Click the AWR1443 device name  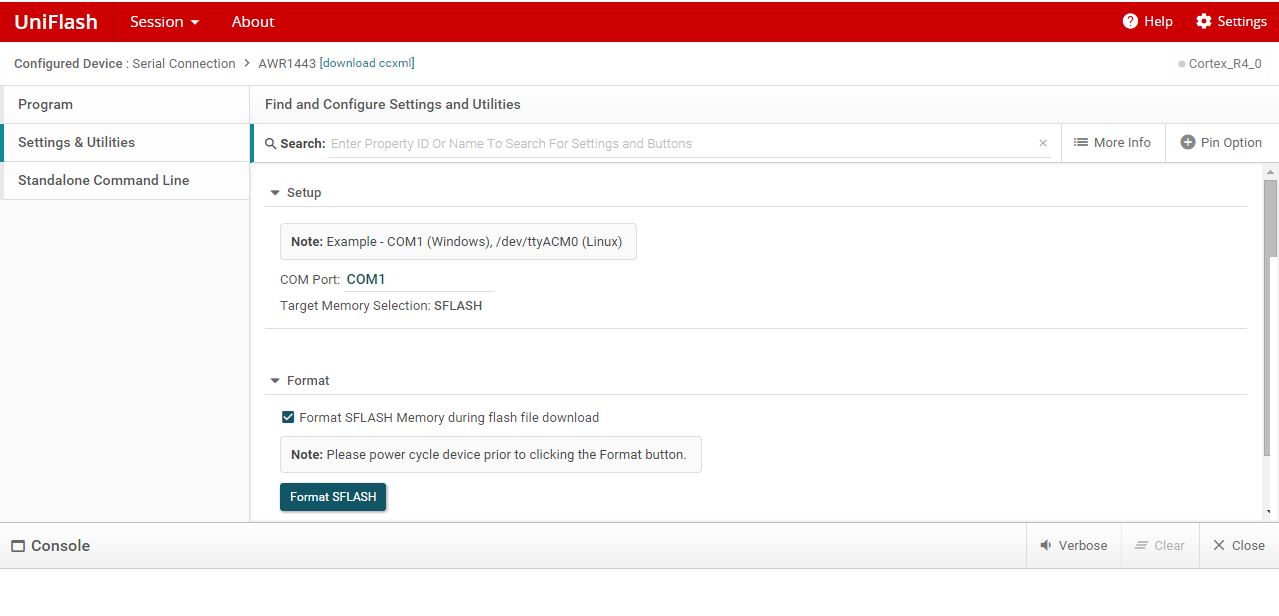(287, 63)
